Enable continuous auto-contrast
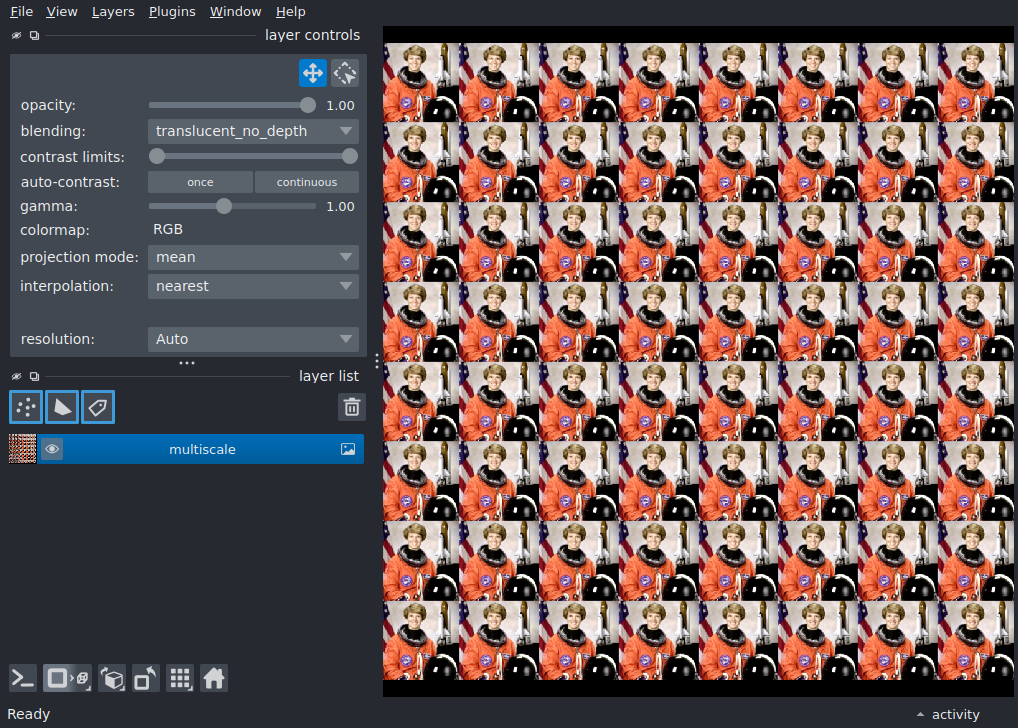This screenshot has height=728, width=1018. click(306, 182)
